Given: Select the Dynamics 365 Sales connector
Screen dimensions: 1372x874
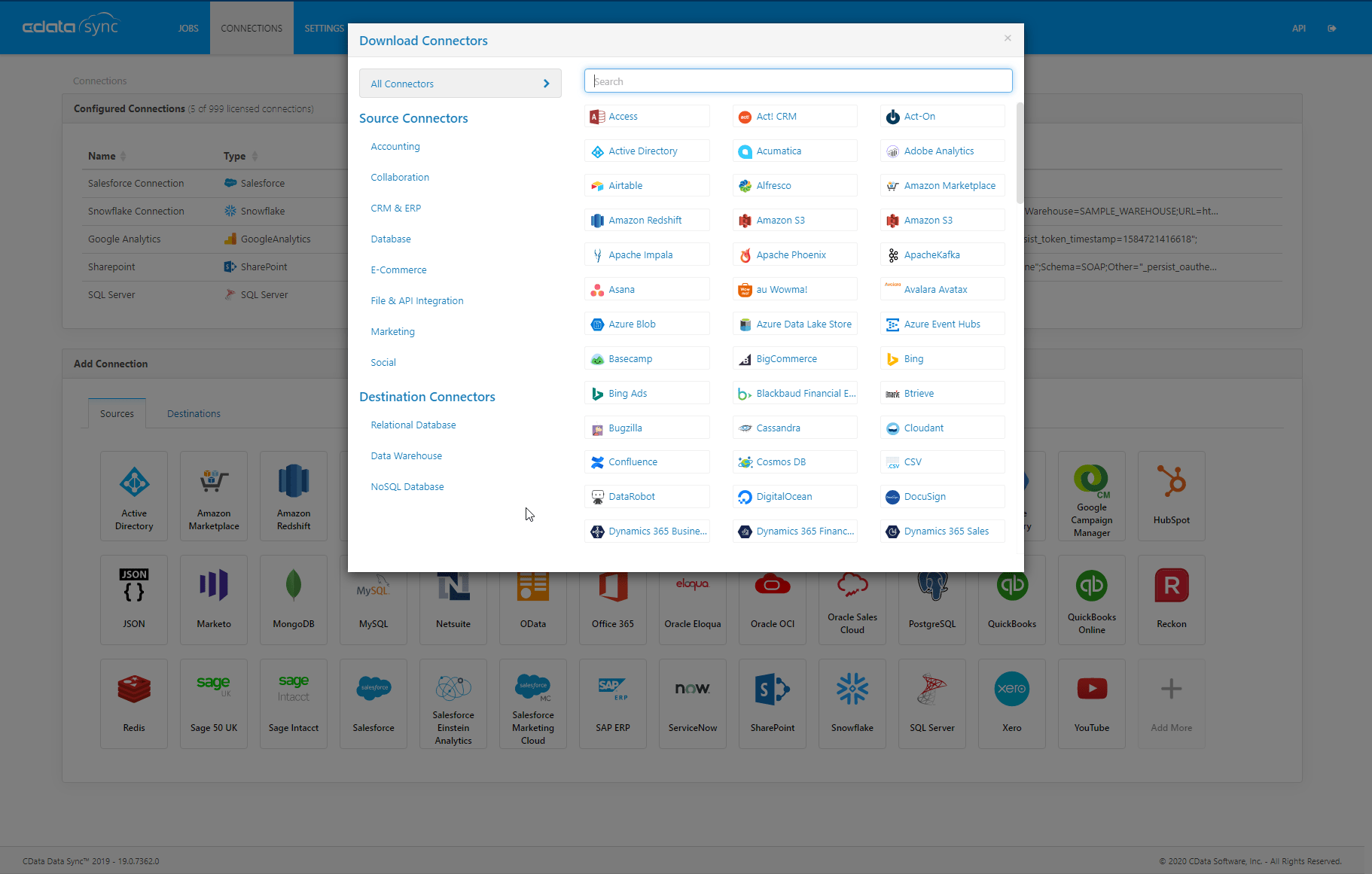Looking at the screenshot, I should pos(942,531).
